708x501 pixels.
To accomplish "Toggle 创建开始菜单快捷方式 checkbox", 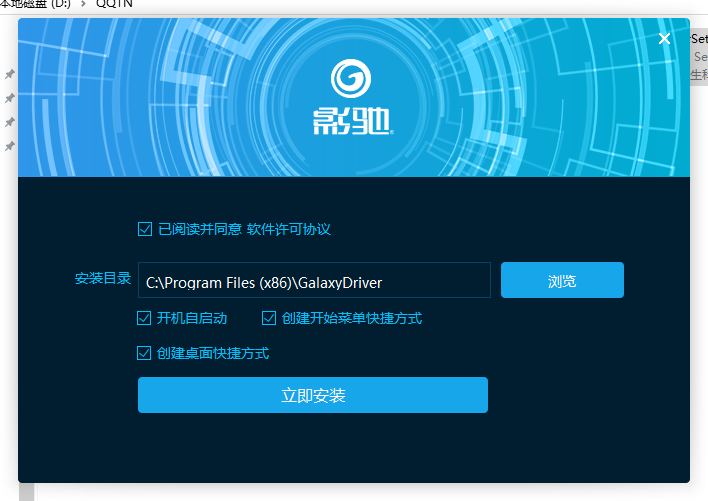I will [269, 318].
